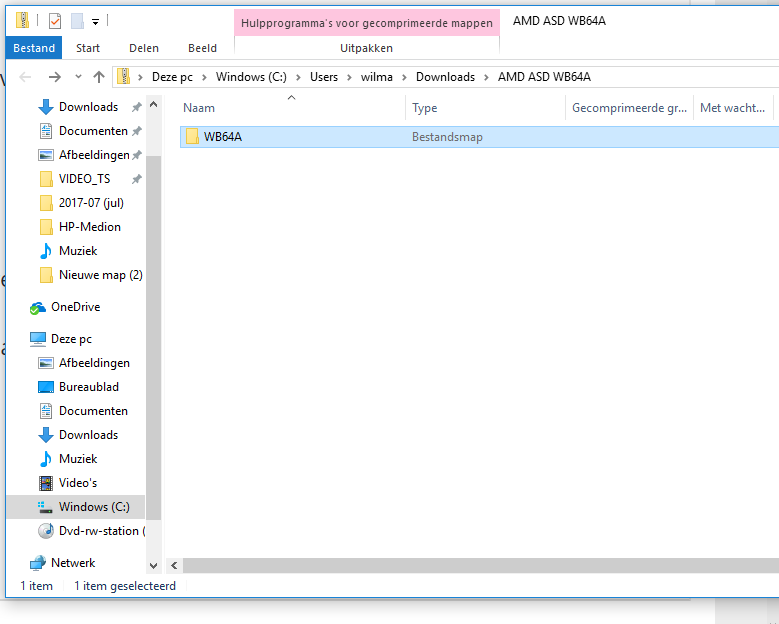Click the sidebar scroll up arrow
779x624 pixels.
(x=154, y=105)
